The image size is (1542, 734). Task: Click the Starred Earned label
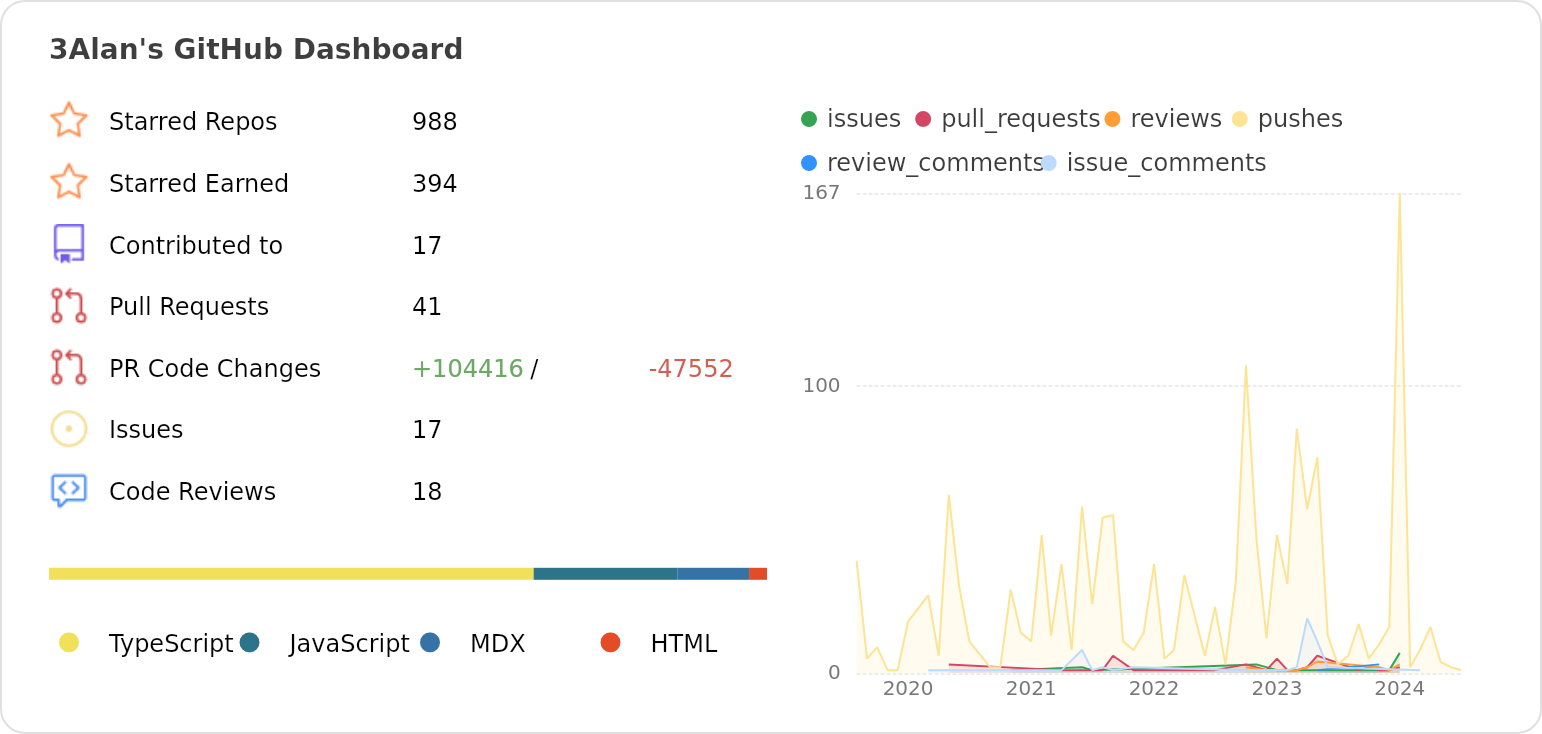(199, 184)
